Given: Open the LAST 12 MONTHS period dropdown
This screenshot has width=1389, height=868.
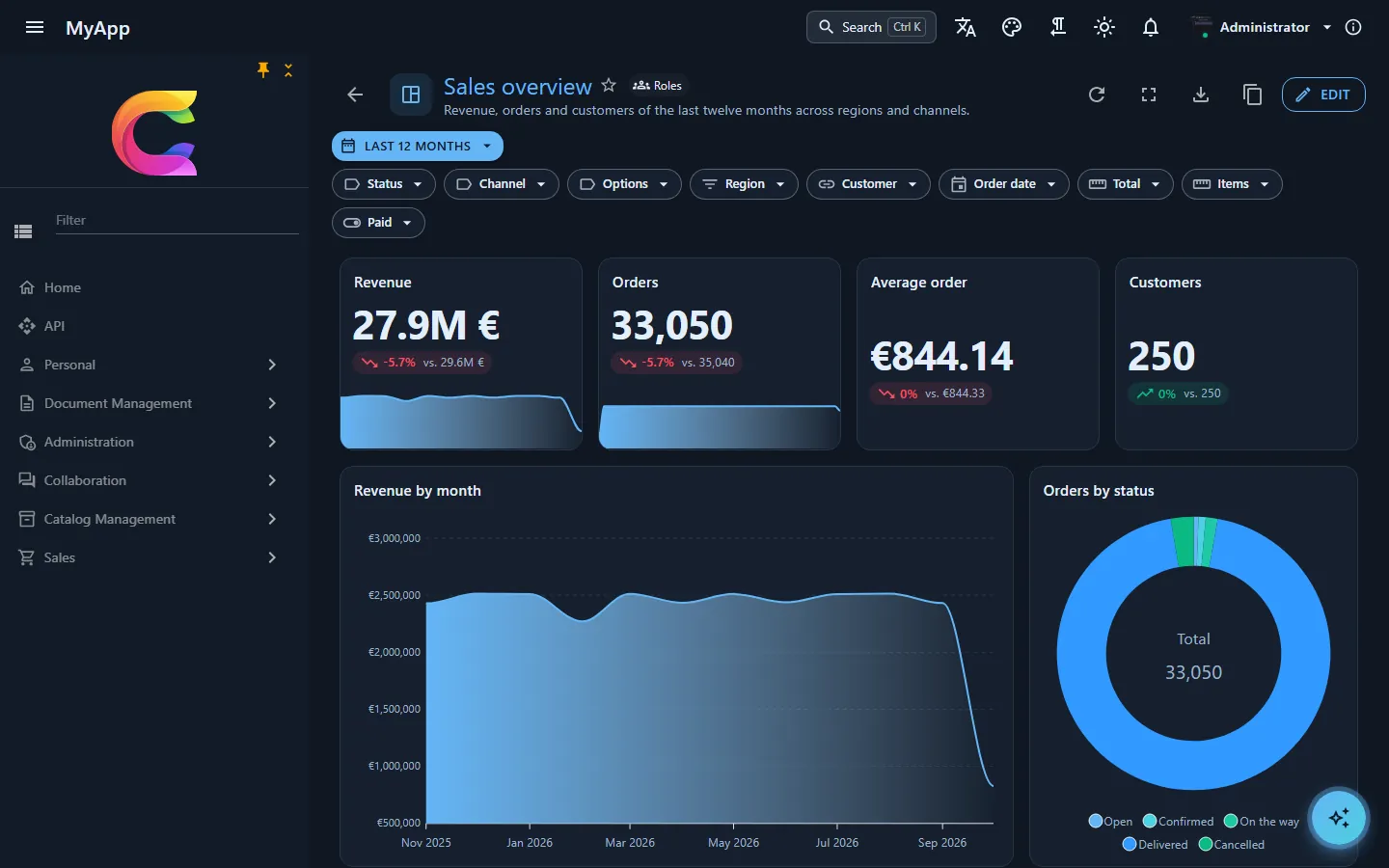Looking at the screenshot, I should click(x=418, y=146).
